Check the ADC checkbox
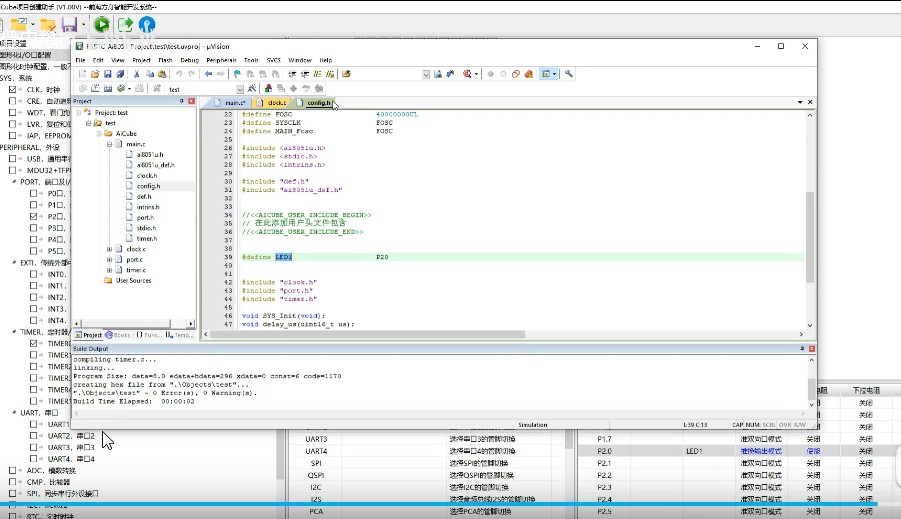The height and width of the screenshot is (519, 901). (13, 470)
